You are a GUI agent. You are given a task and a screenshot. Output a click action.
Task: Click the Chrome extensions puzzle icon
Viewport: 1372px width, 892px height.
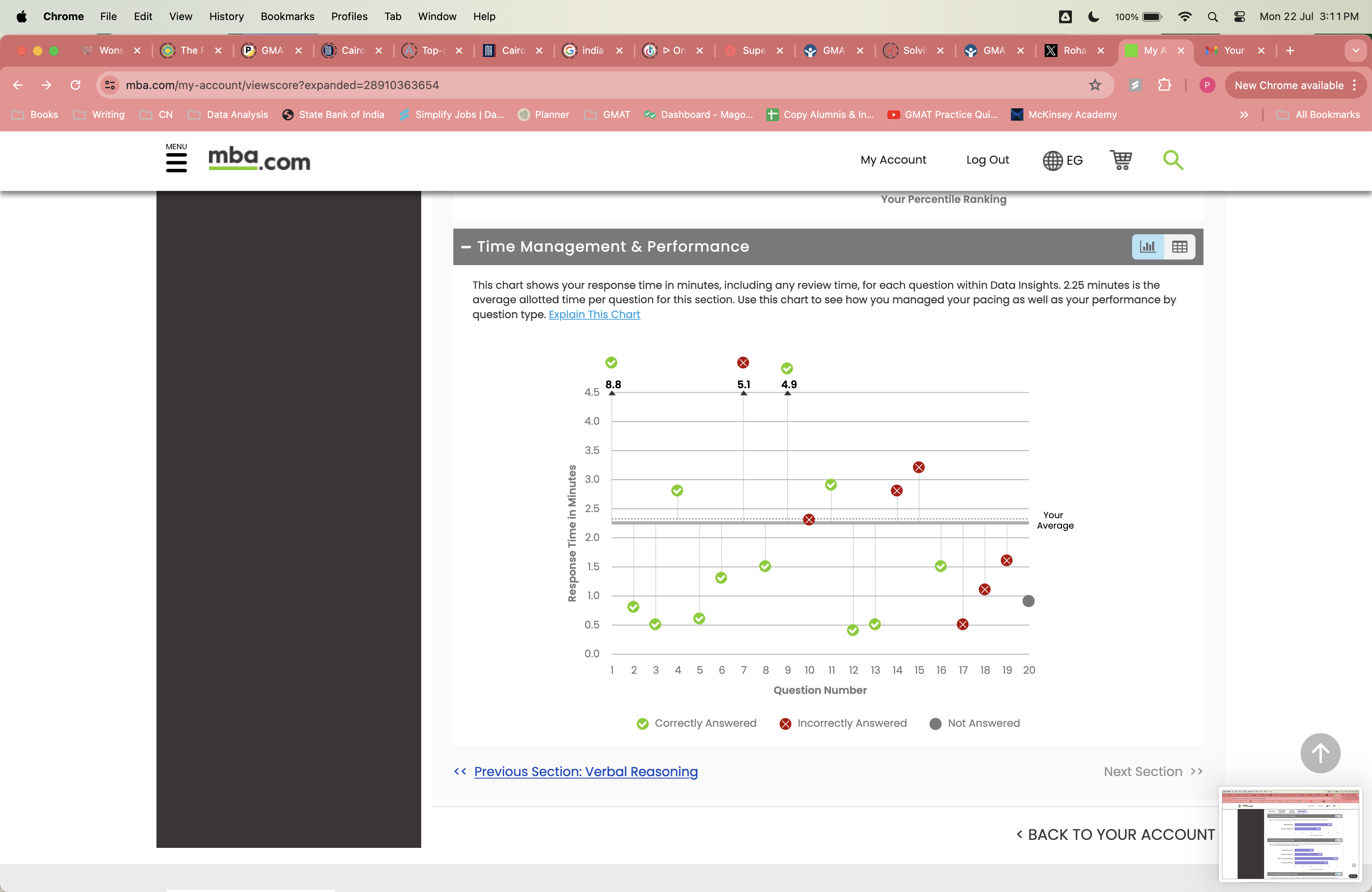click(x=1165, y=85)
